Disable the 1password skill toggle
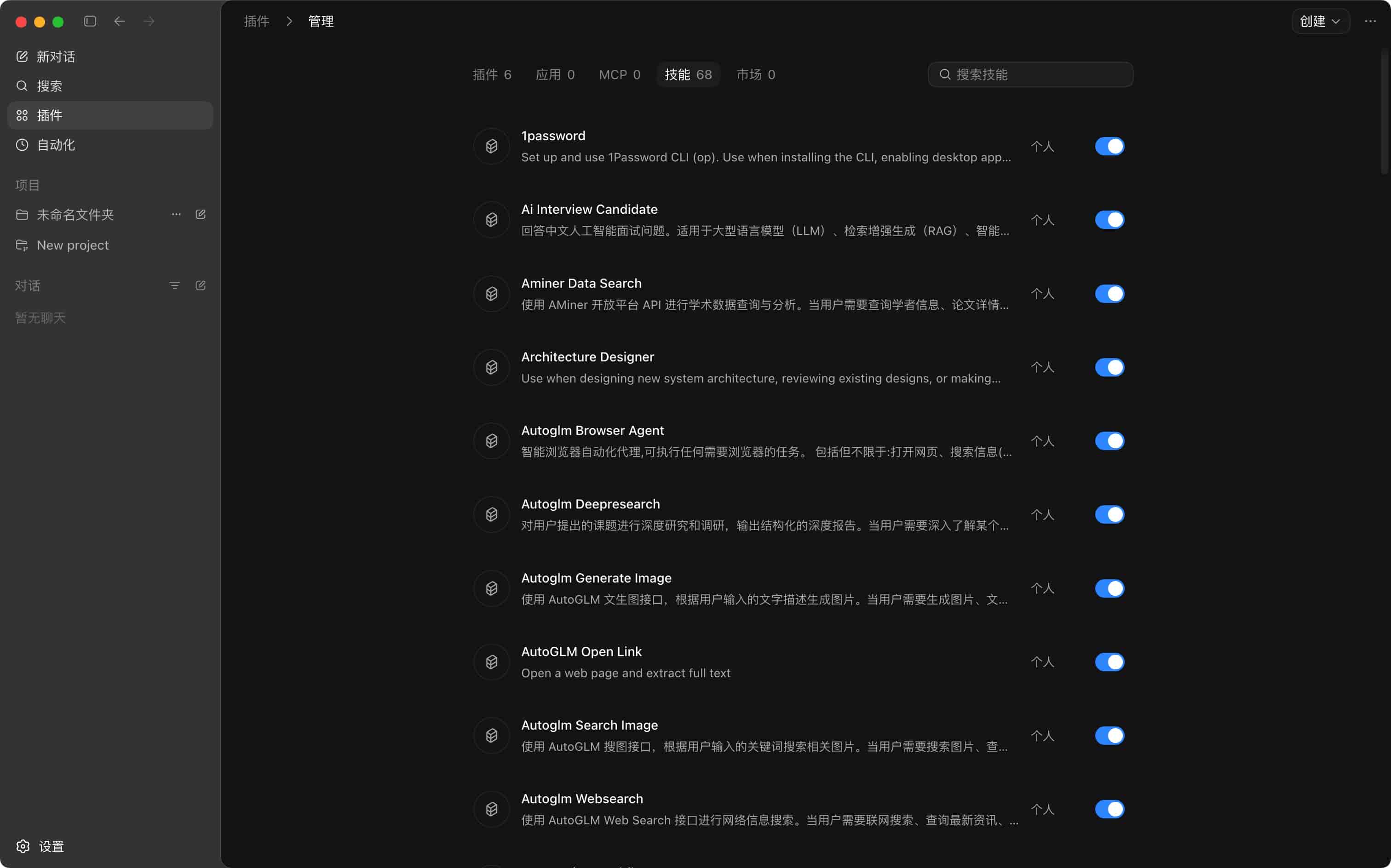1391x868 pixels. (x=1109, y=146)
